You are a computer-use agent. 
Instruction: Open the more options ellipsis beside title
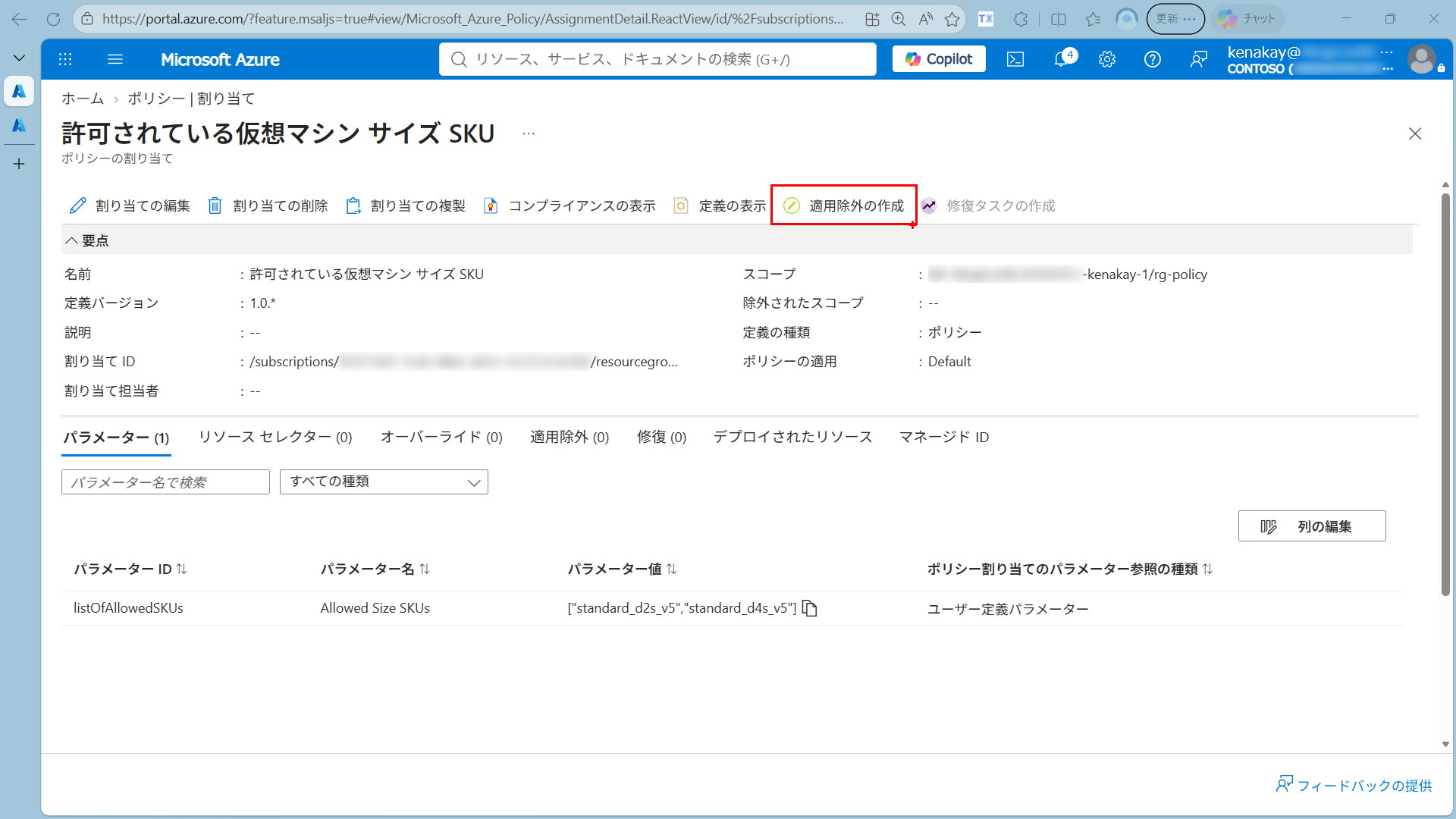529,133
